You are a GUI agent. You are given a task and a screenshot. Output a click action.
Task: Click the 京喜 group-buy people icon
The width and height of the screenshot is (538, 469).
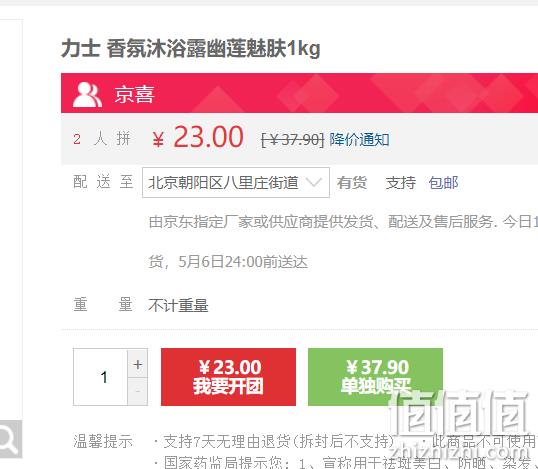click(x=87, y=94)
